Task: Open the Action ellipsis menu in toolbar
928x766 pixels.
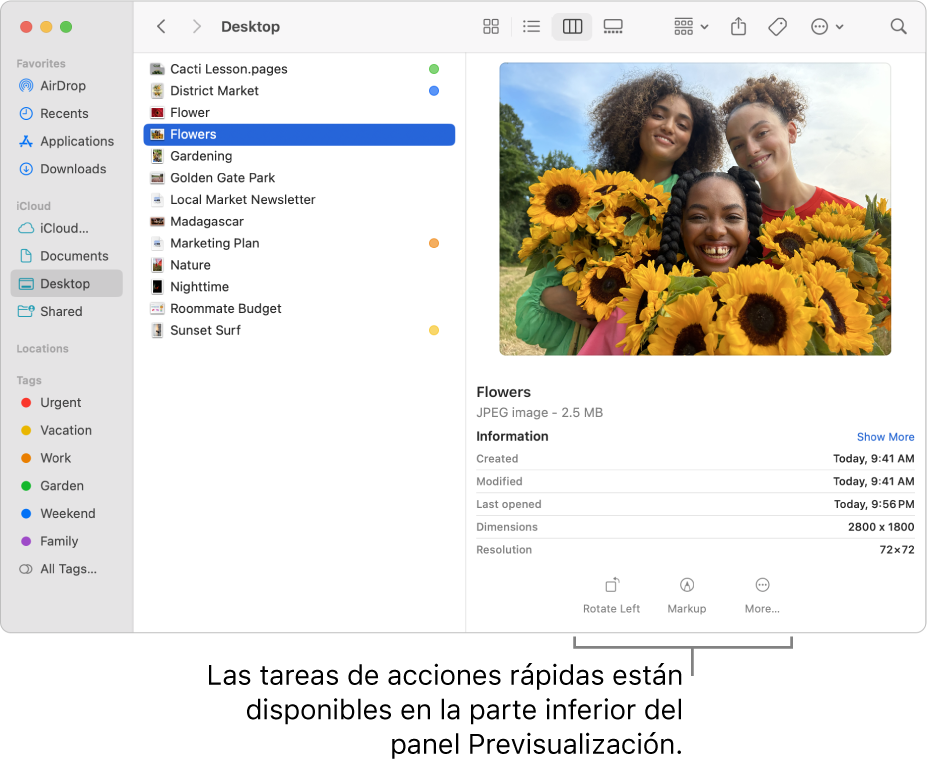Action: [x=827, y=27]
